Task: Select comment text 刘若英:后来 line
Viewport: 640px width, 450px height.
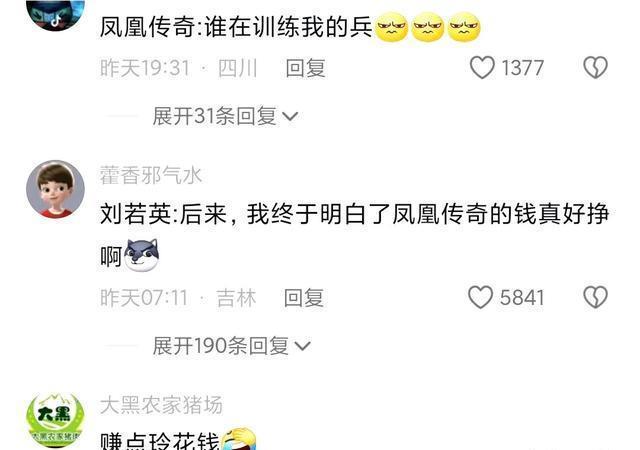Action: click(354, 214)
